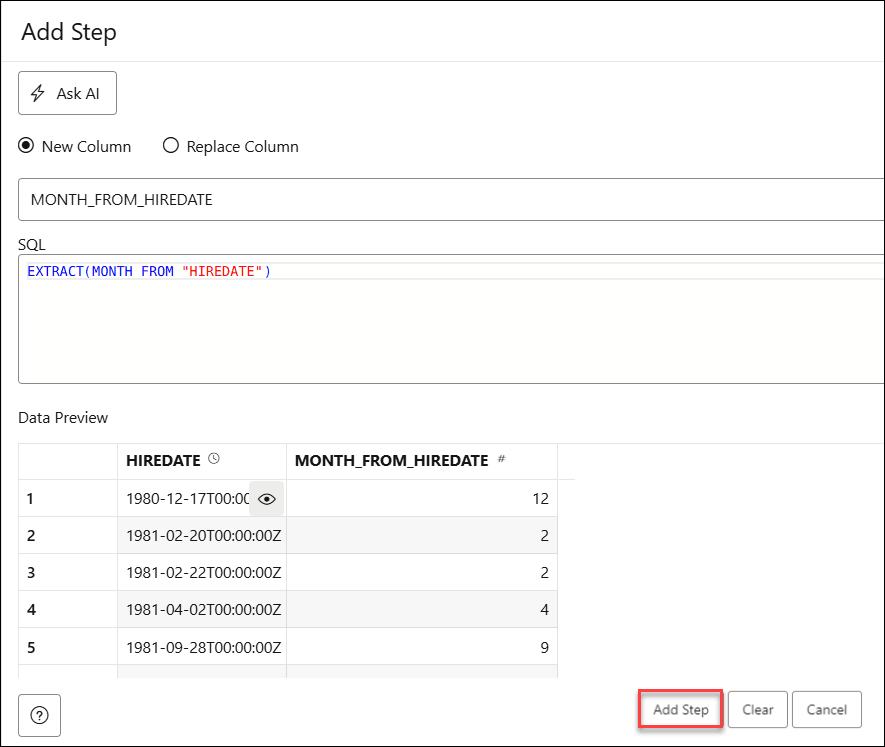Click the MONTH_FROM_HIREDATE column name field

pyautogui.click(x=450, y=199)
